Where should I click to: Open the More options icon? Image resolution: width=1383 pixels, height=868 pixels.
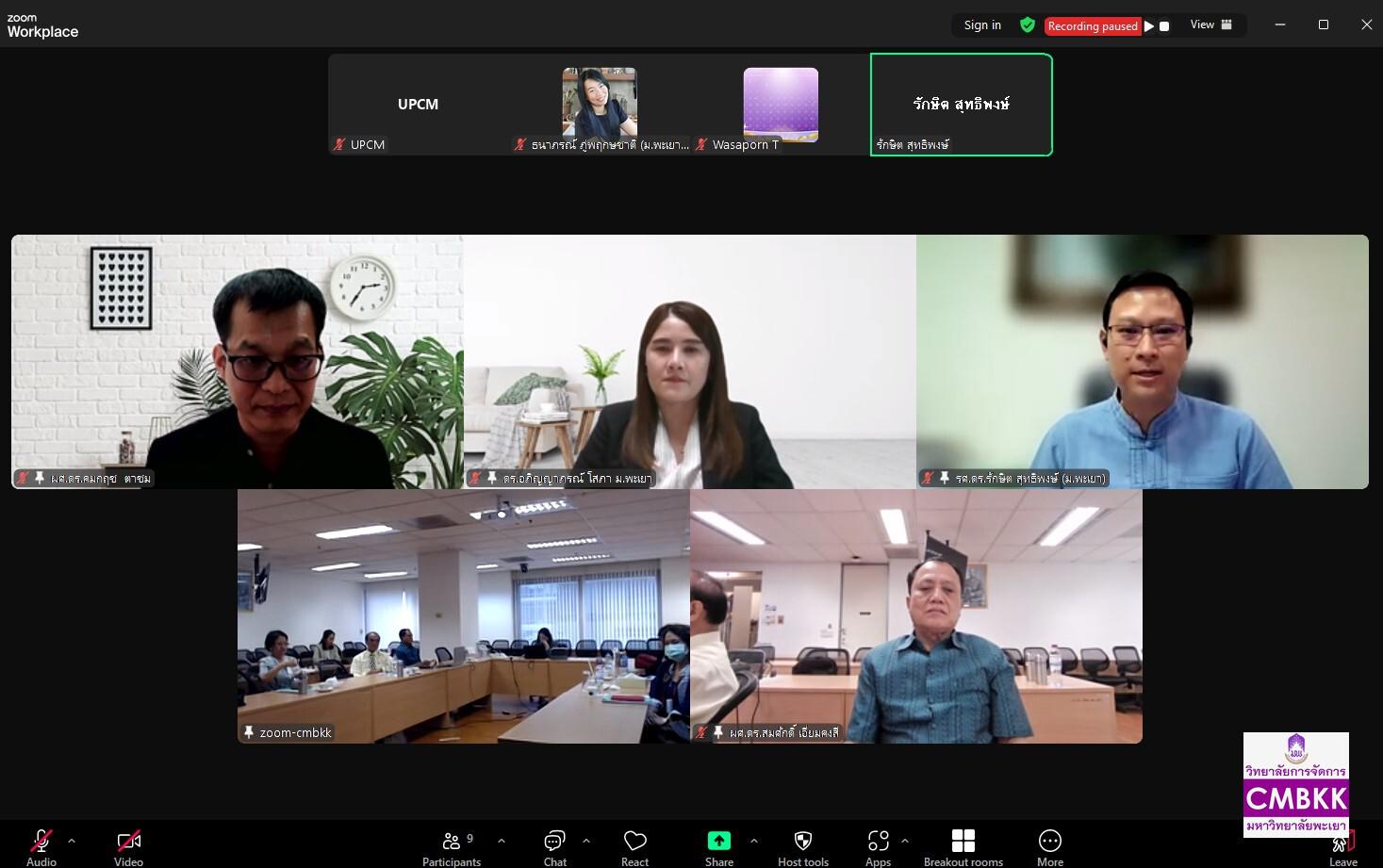[1050, 840]
